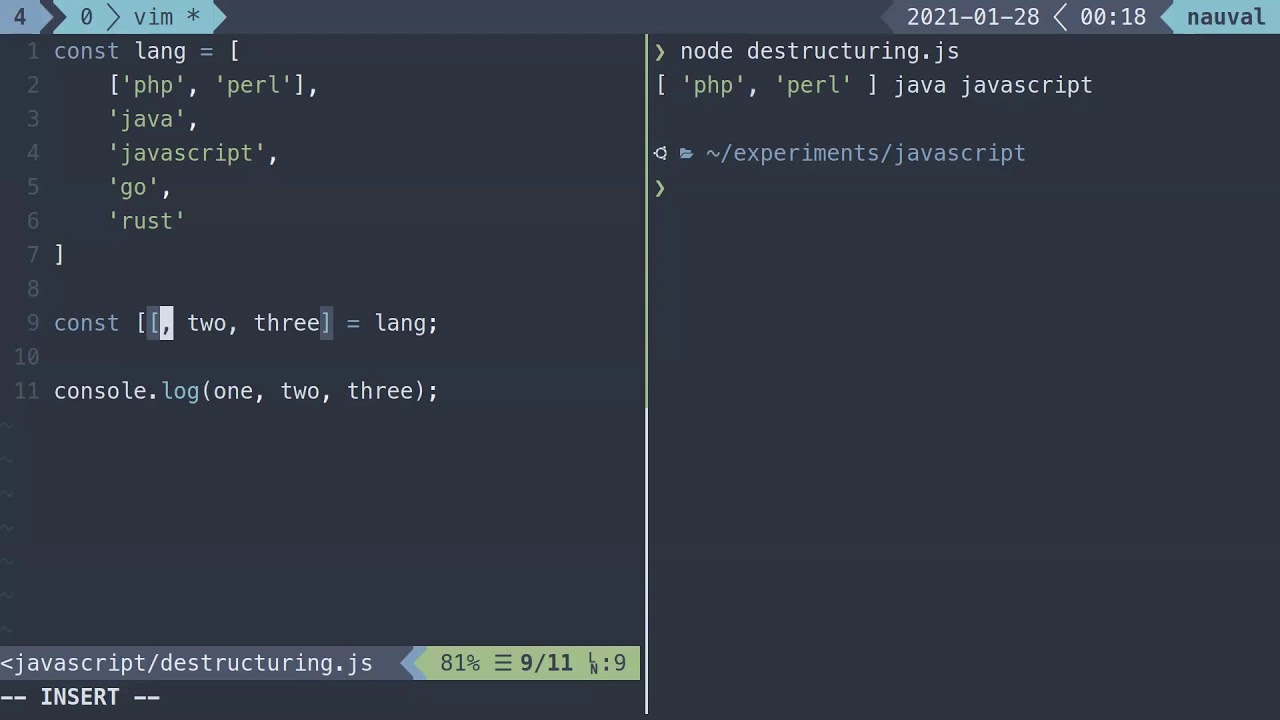Click the file name javascript/destructuring.js in statusline
Screen dimensions: 1280x720
(193, 663)
